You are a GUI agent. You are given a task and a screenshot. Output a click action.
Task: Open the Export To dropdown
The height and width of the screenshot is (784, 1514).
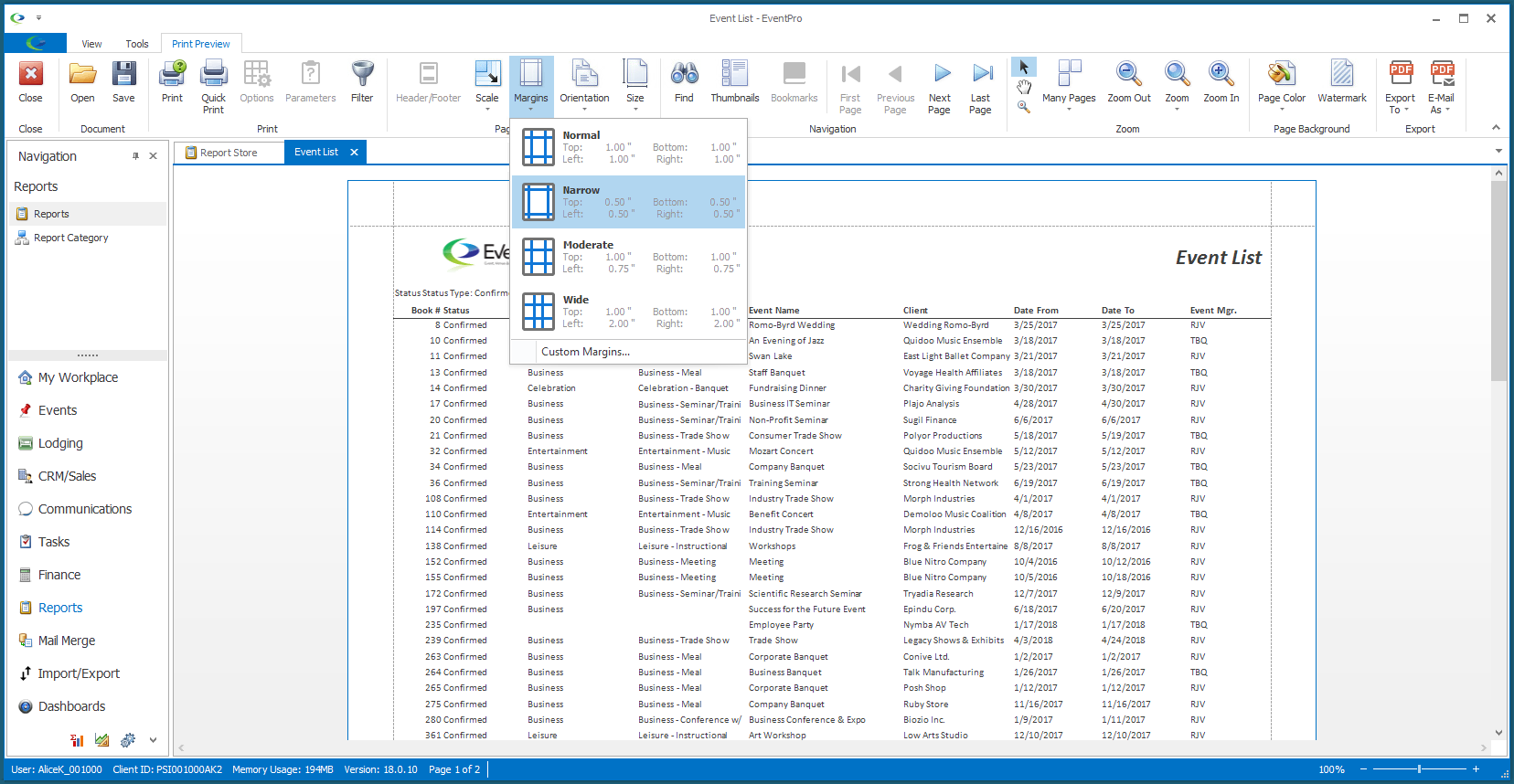(1400, 87)
